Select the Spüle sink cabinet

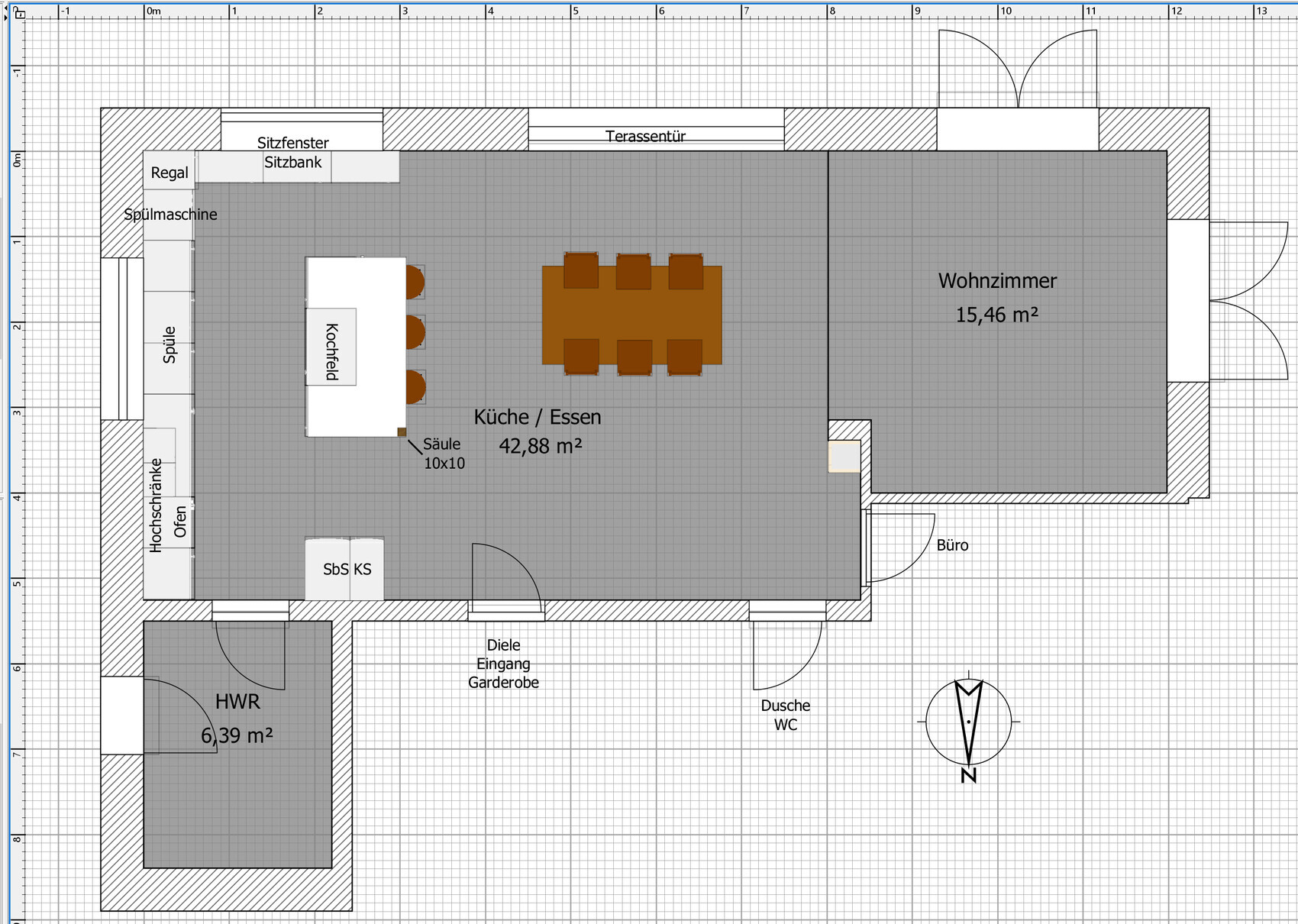click(x=169, y=344)
